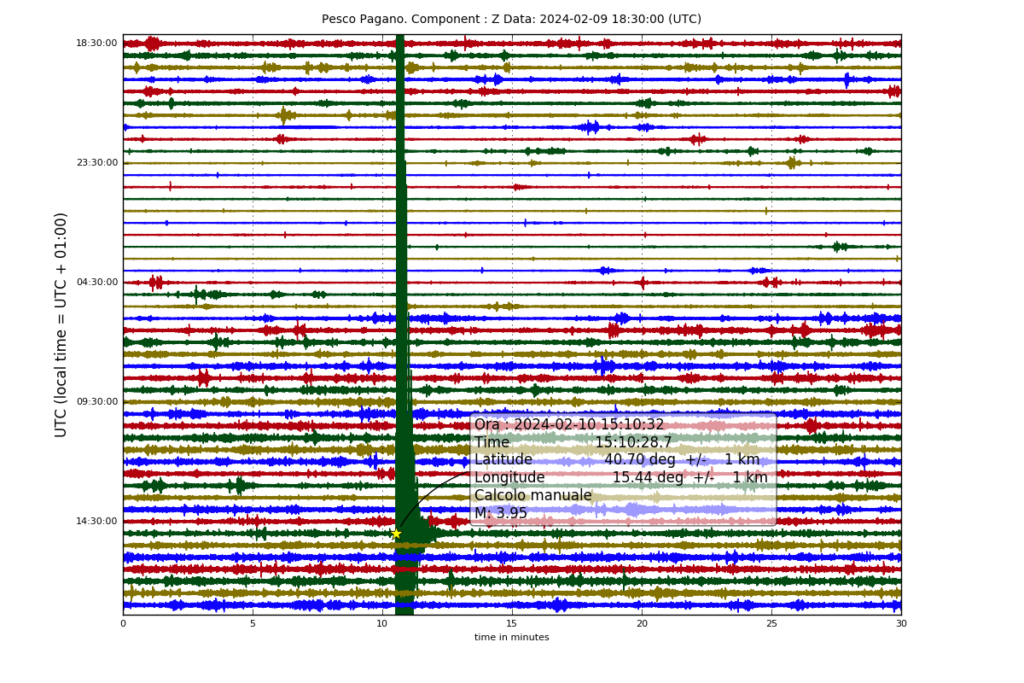This screenshot has width=1024, height=683.
Task: Select the '09:30:00' y-axis tick label
Action: tap(97, 402)
